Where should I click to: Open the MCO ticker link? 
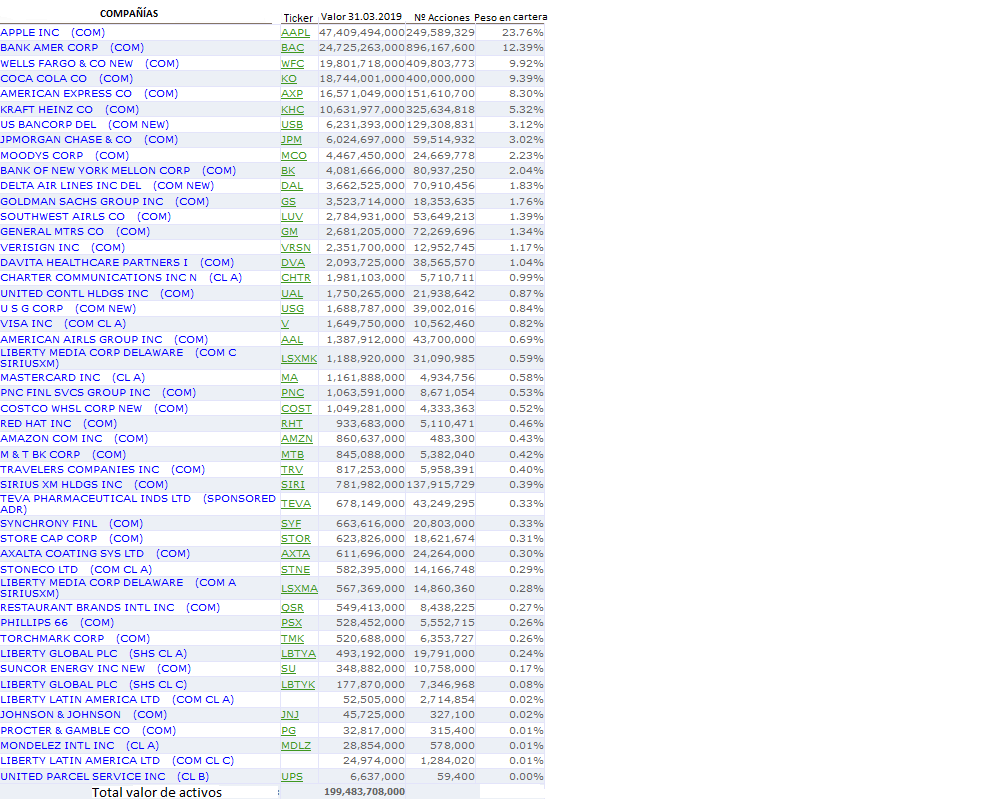(294, 155)
